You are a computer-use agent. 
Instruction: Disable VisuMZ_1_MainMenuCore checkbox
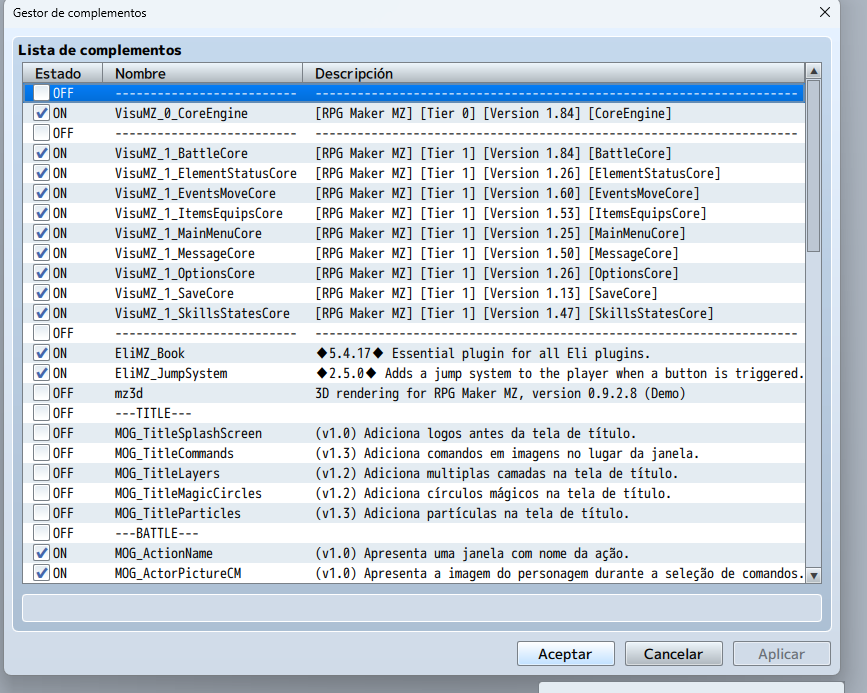41,233
